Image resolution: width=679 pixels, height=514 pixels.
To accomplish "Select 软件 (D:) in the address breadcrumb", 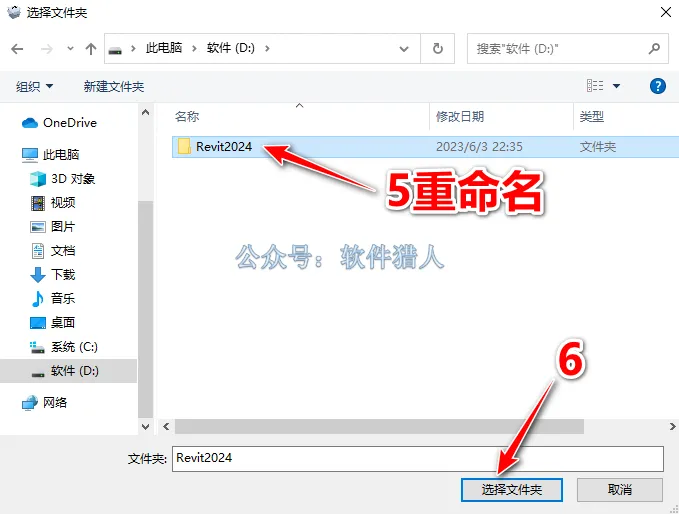I will (230, 48).
